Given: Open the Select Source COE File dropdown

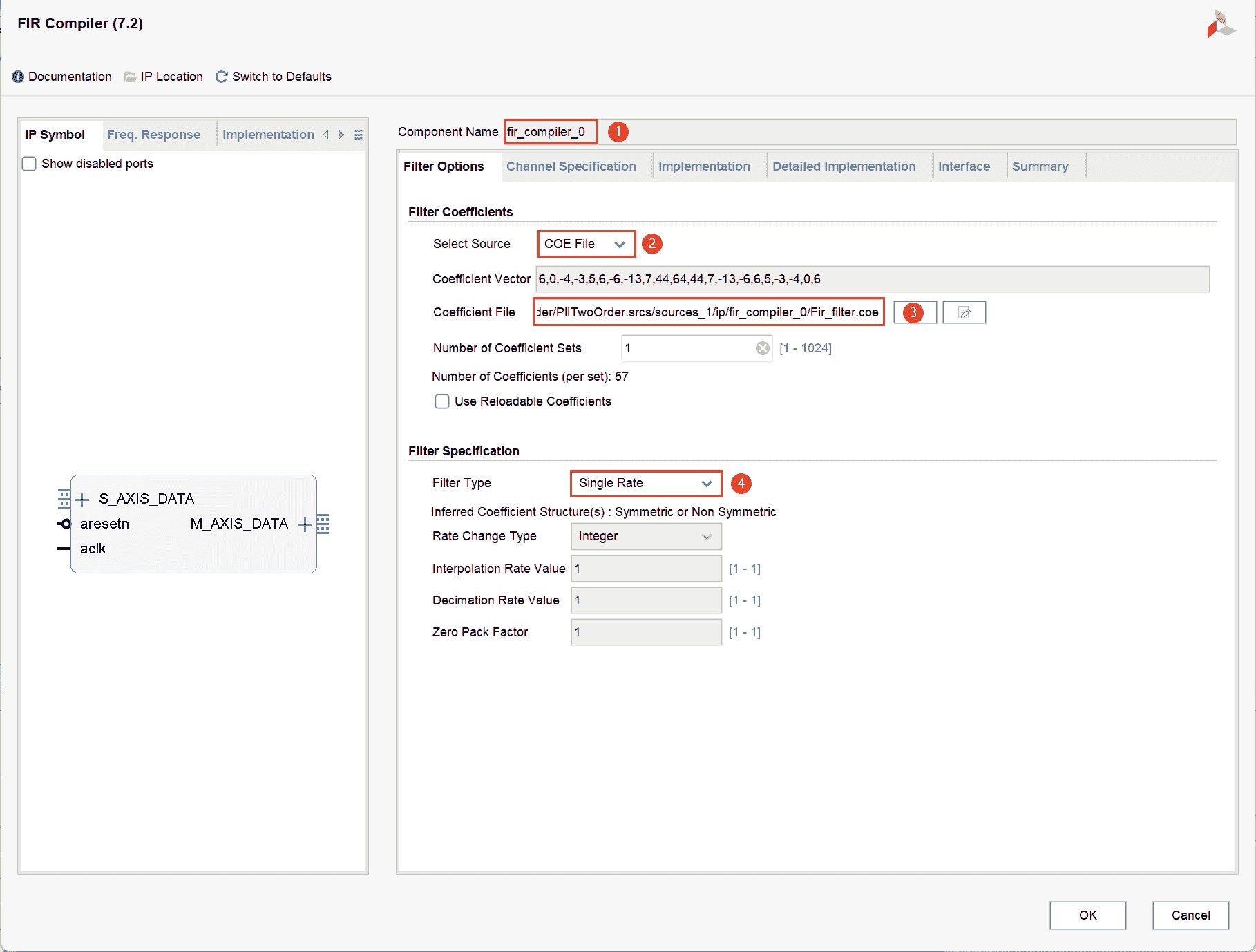Looking at the screenshot, I should point(586,244).
